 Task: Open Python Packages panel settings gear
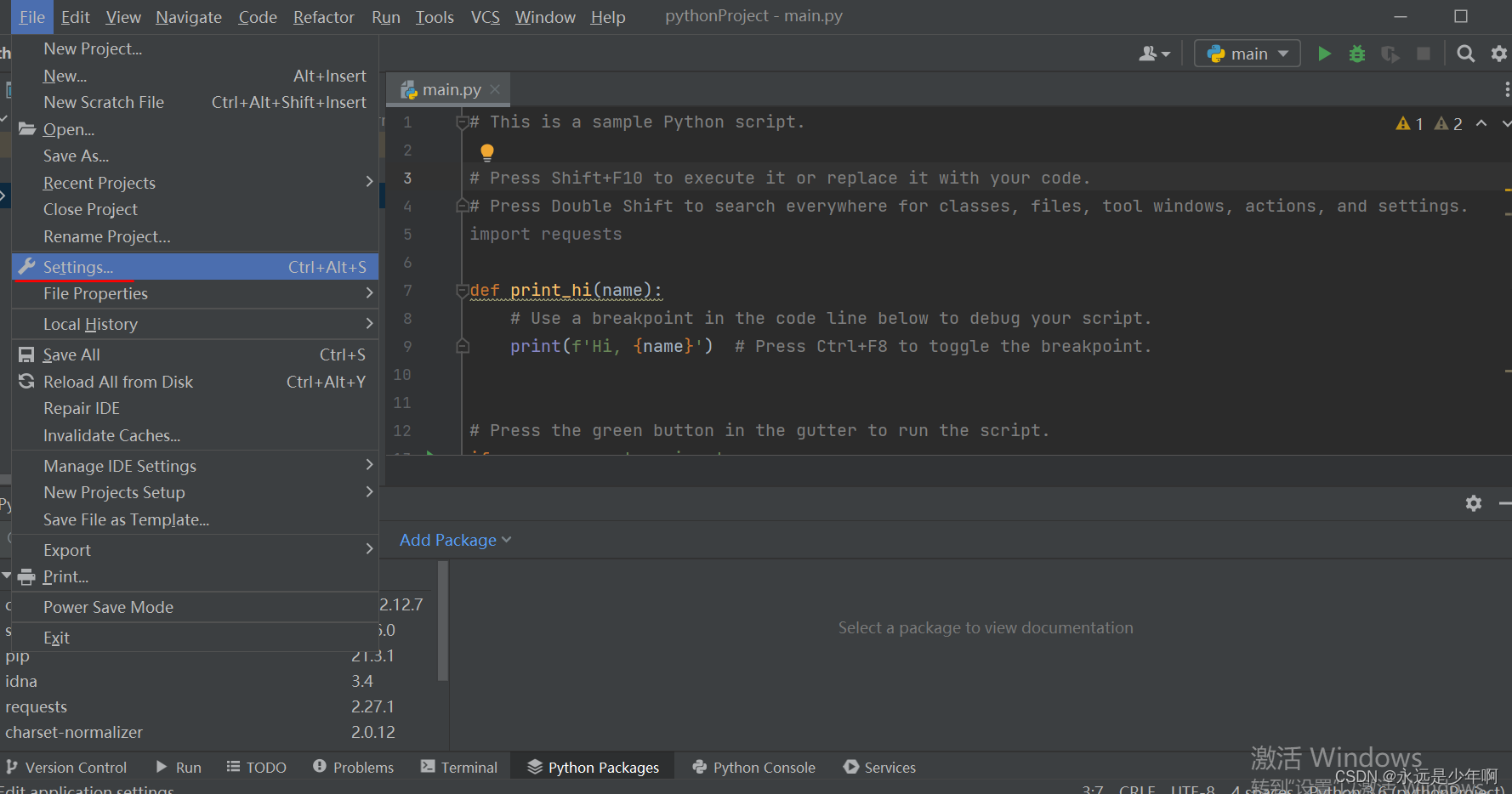point(1474,503)
